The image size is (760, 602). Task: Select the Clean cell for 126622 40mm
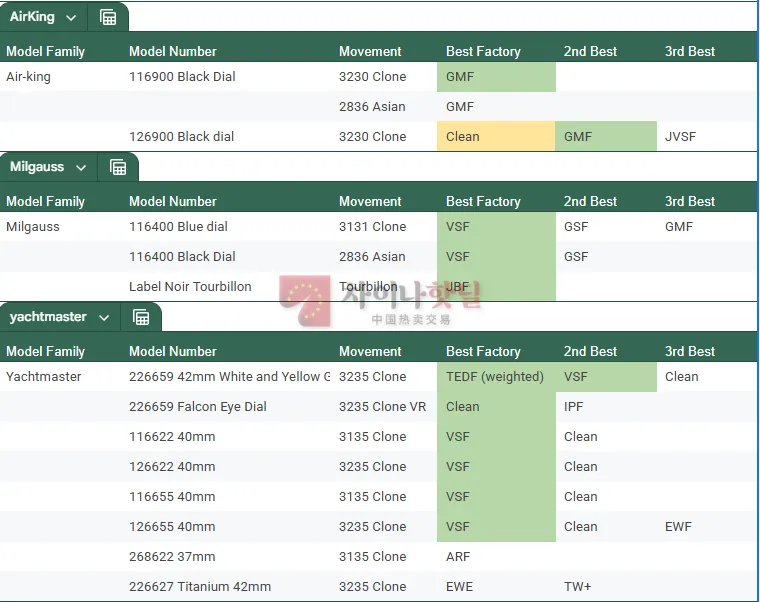(x=581, y=467)
